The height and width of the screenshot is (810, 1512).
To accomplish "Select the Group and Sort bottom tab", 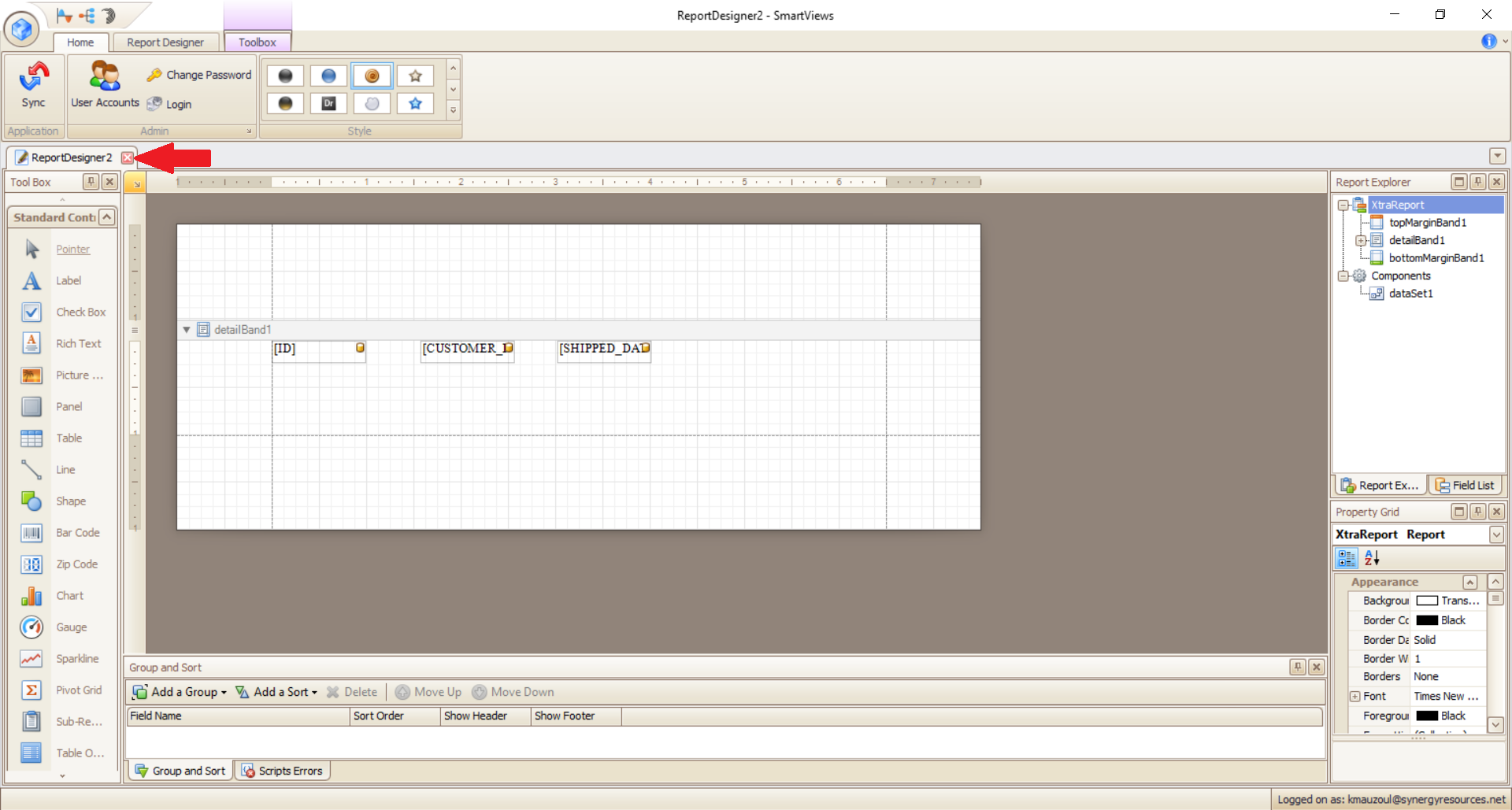I will (180, 771).
